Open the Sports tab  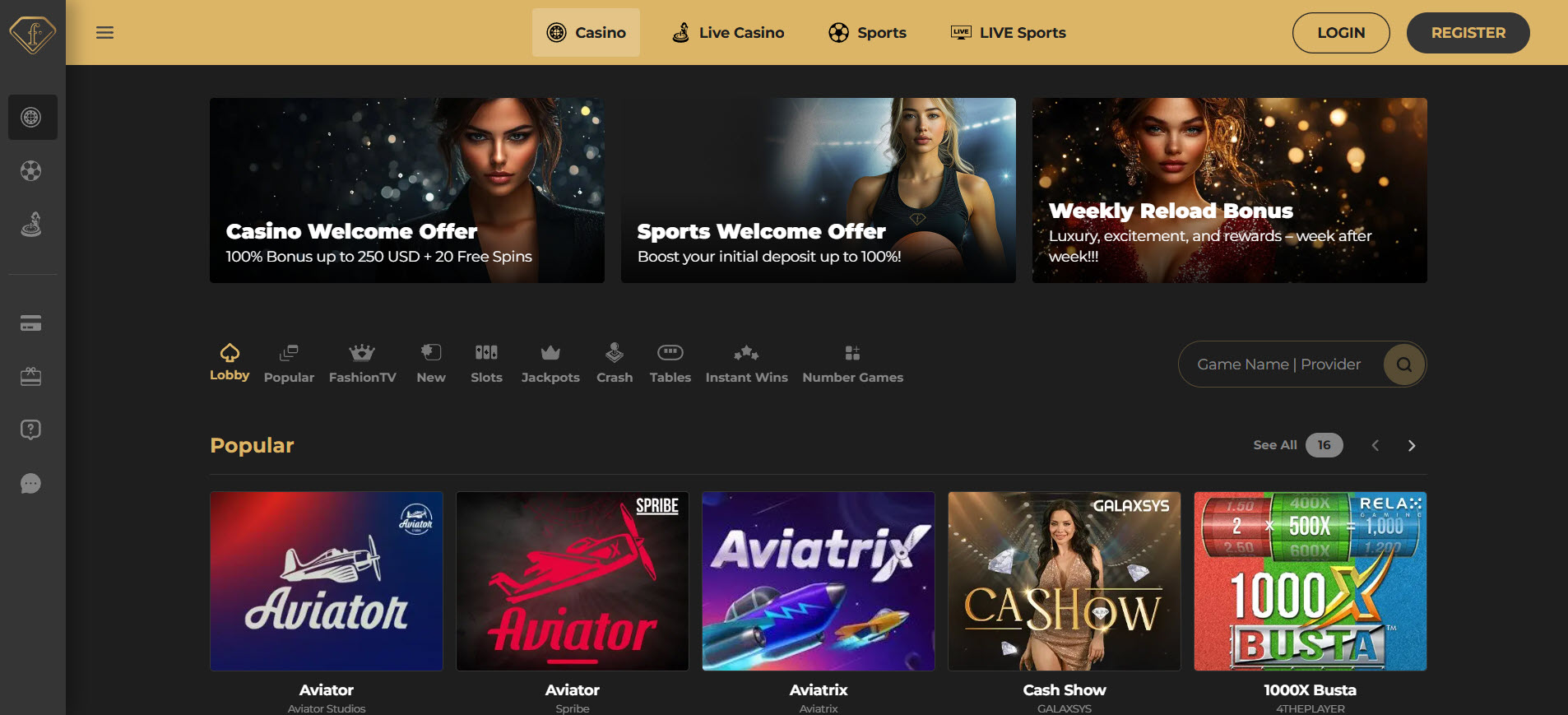tap(867, 33)
